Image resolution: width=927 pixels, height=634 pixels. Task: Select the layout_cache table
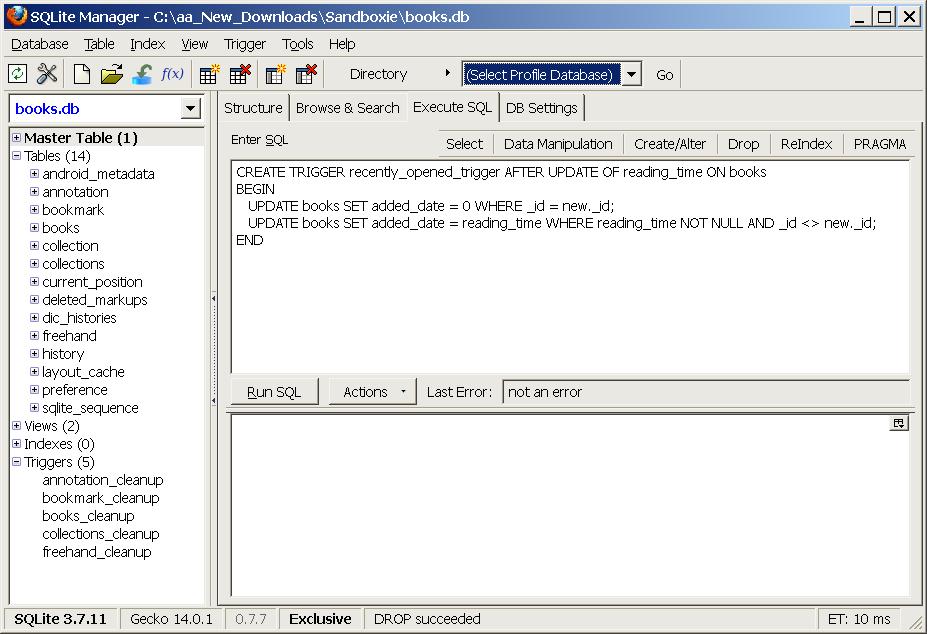coord(83,372)
